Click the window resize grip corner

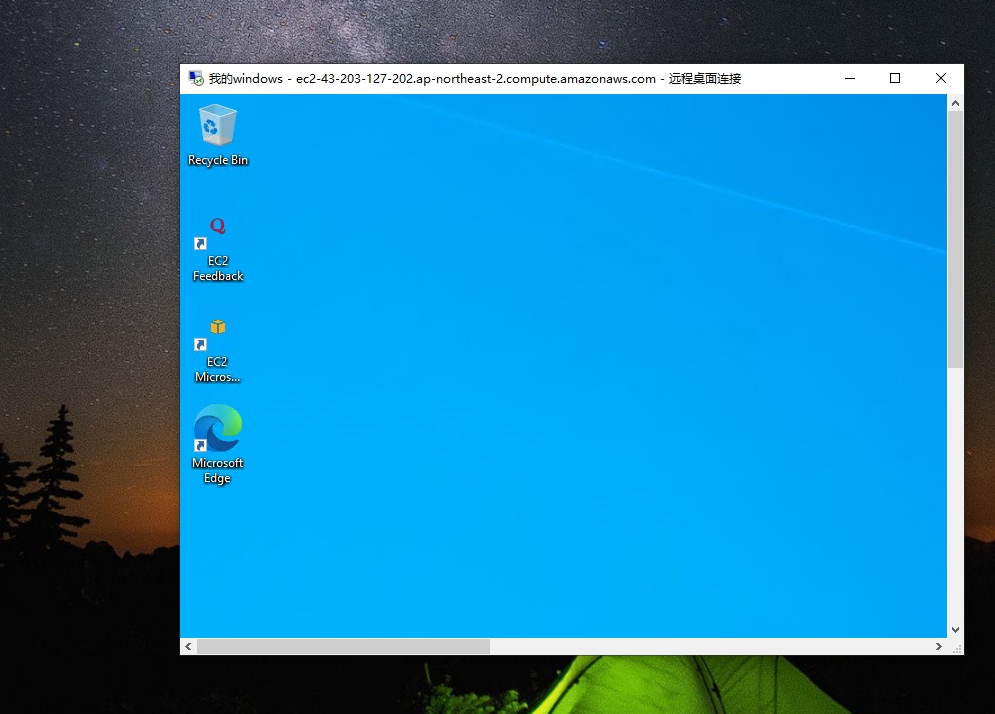[x=956, y=647]
